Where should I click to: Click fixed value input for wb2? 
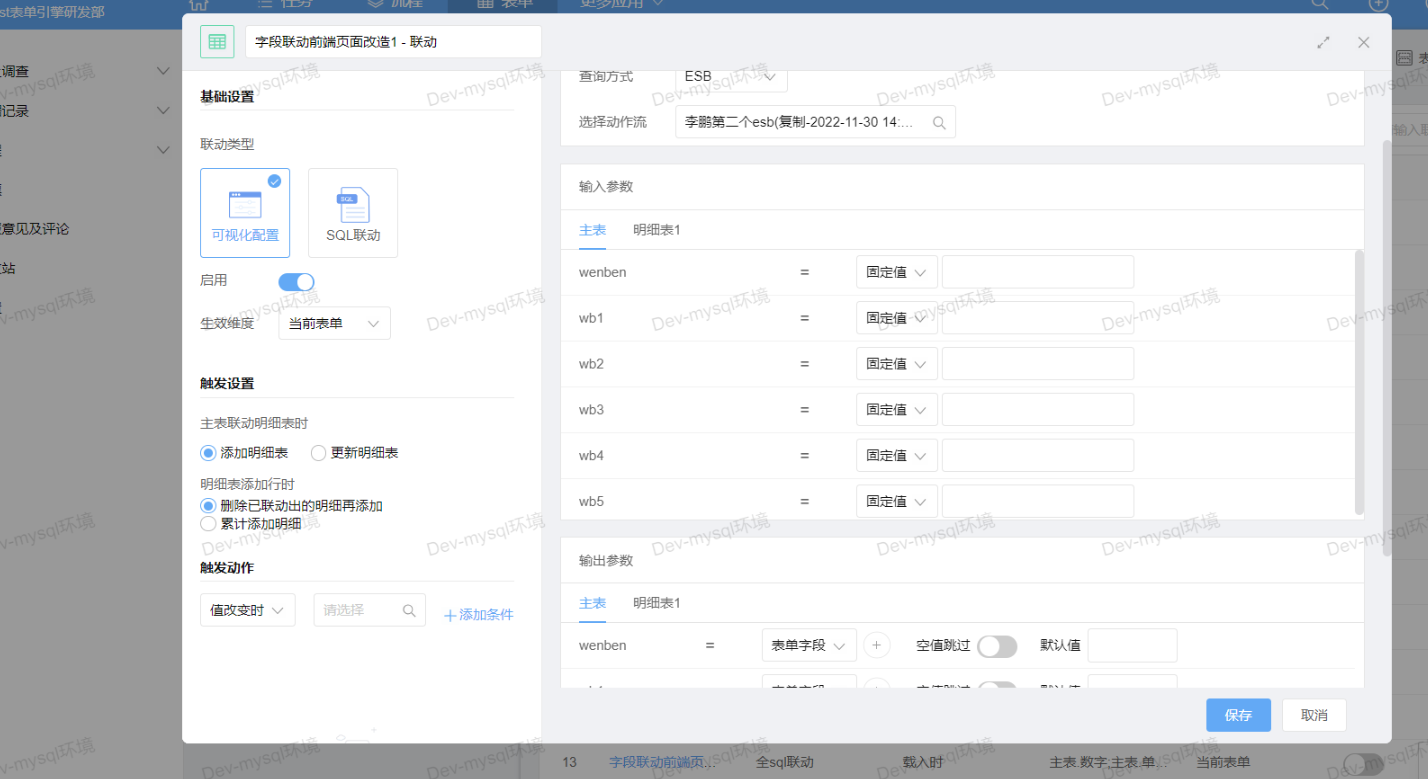1038,364
